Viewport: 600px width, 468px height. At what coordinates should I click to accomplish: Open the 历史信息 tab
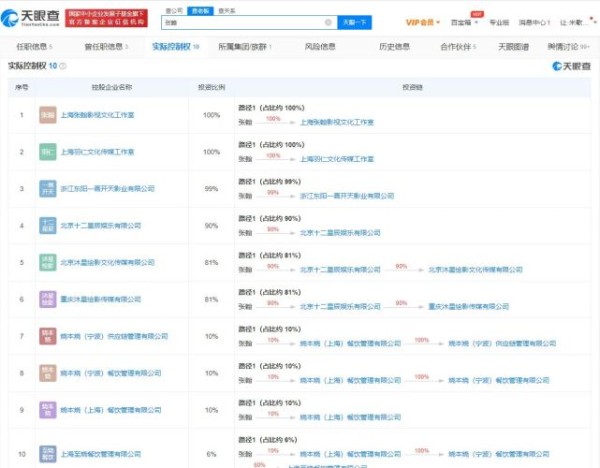coord(394,46)
